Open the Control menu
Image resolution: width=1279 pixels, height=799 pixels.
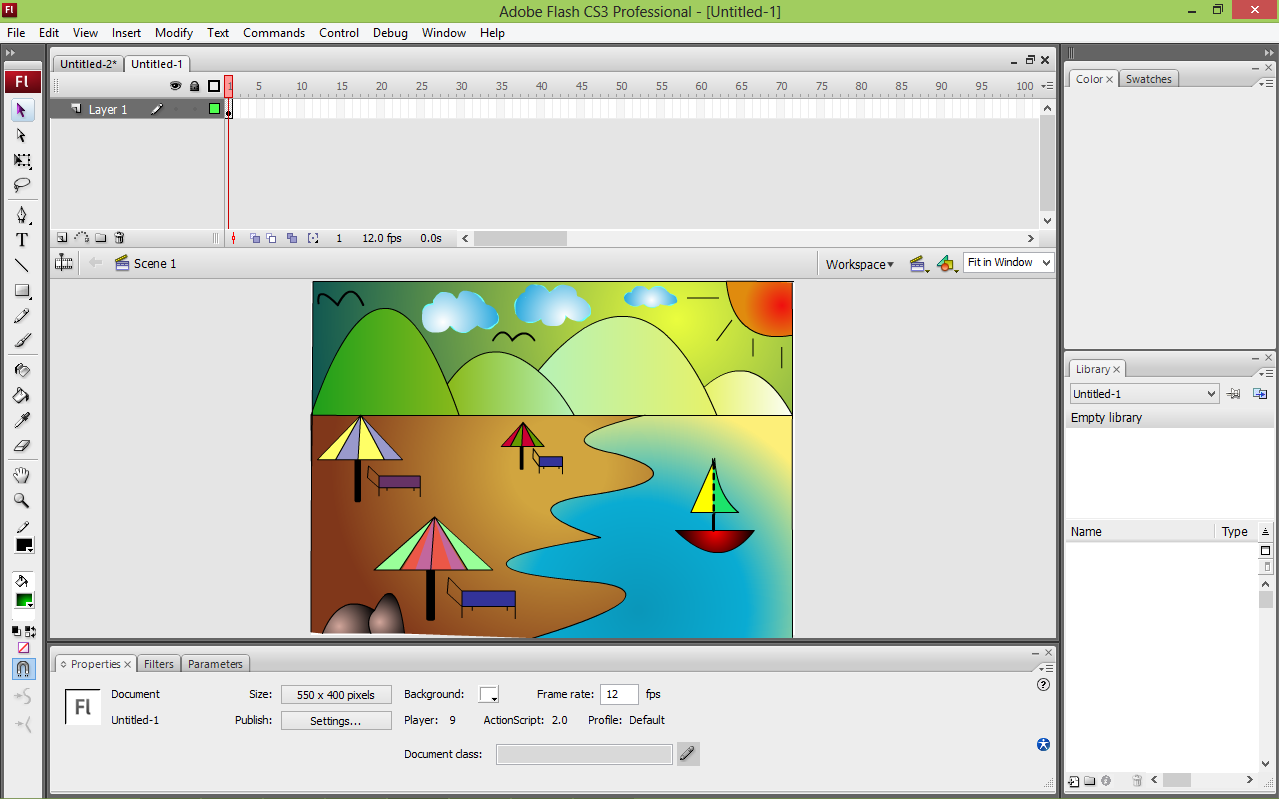click(x=339, y=32)
